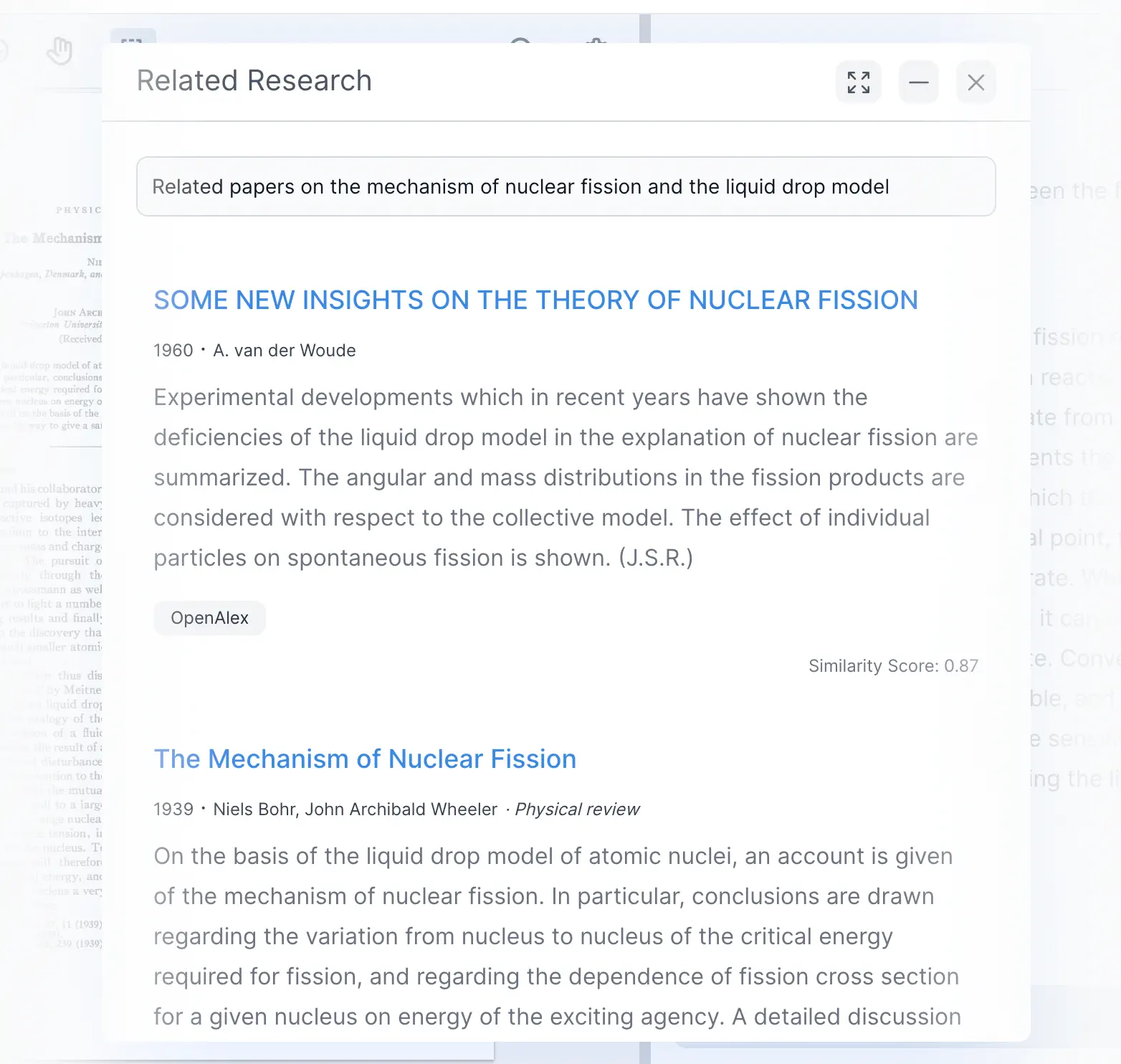The image size is (1121, 1064).
Task: Open the paper 'SOME NEW INSIGHTS ON THE THEORY OF NUCLEAR FISSION'
Action: tap(535, 300)
